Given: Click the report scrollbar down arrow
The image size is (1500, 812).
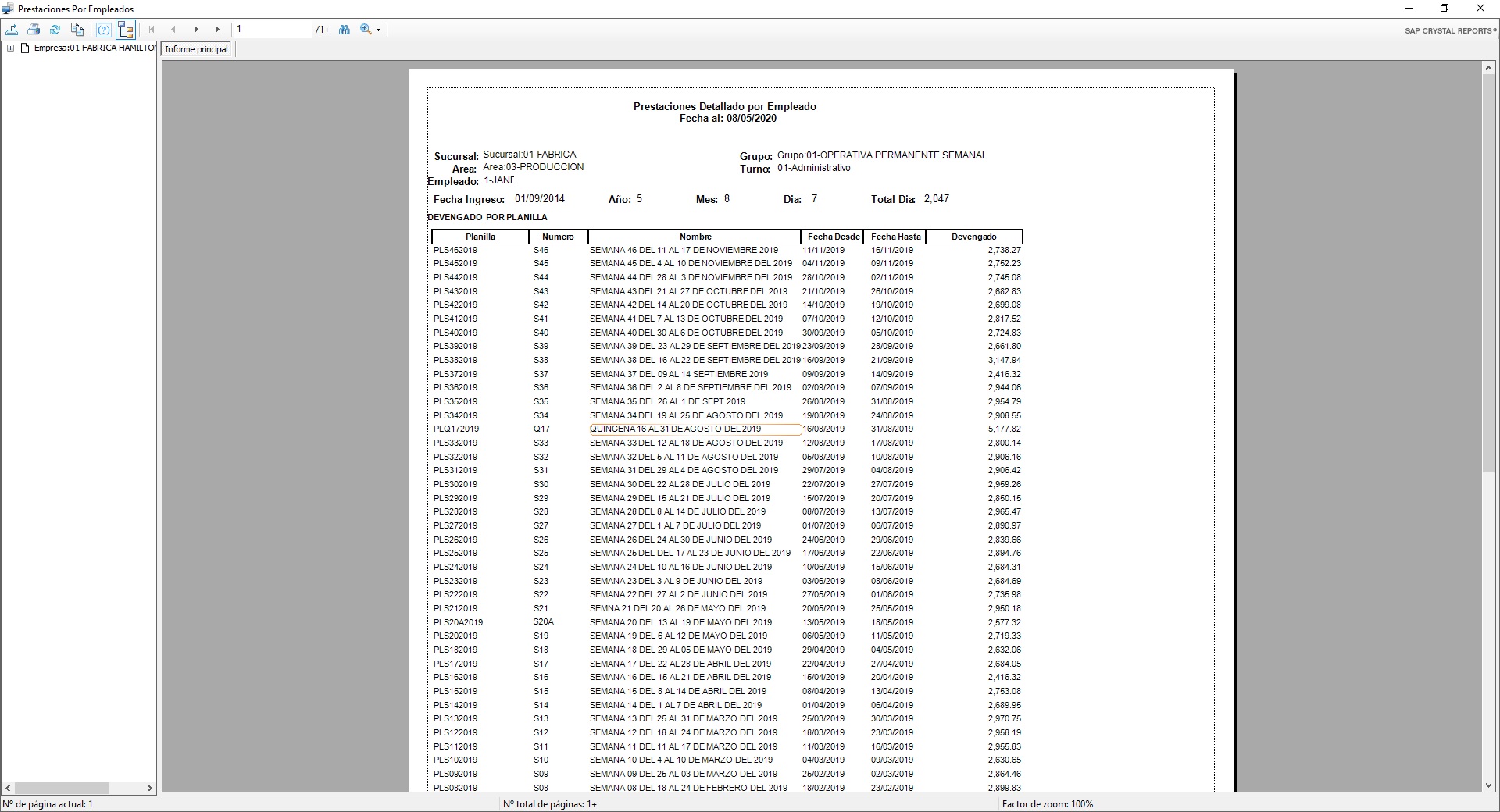Looking at the screenshot, I should tap(1489, 785).
